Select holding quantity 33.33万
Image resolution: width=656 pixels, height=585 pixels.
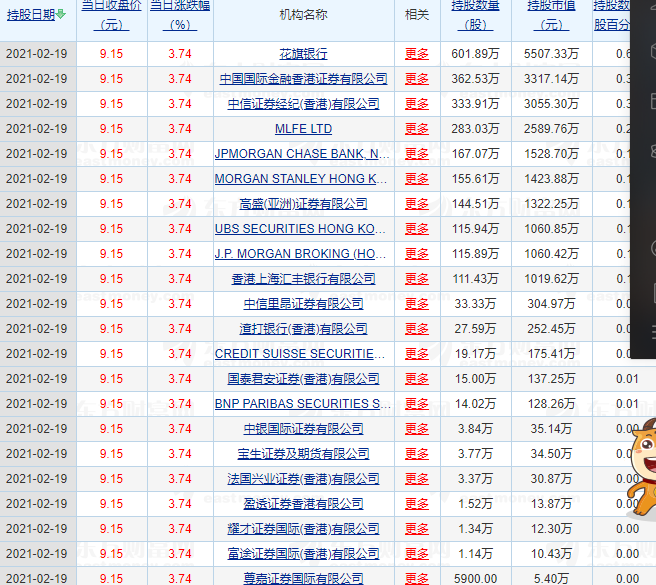pos(475,304)
